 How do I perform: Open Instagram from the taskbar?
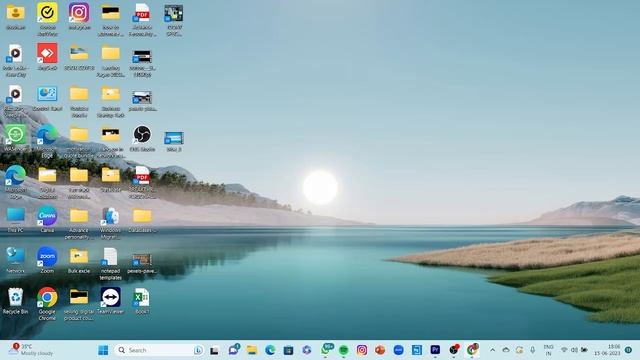click(362, 350)
